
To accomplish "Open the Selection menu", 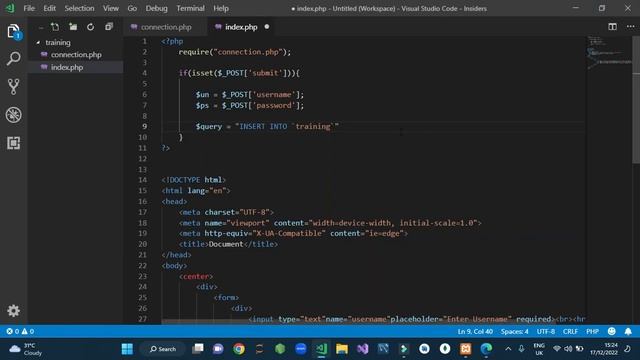I will tap(79, 8).
